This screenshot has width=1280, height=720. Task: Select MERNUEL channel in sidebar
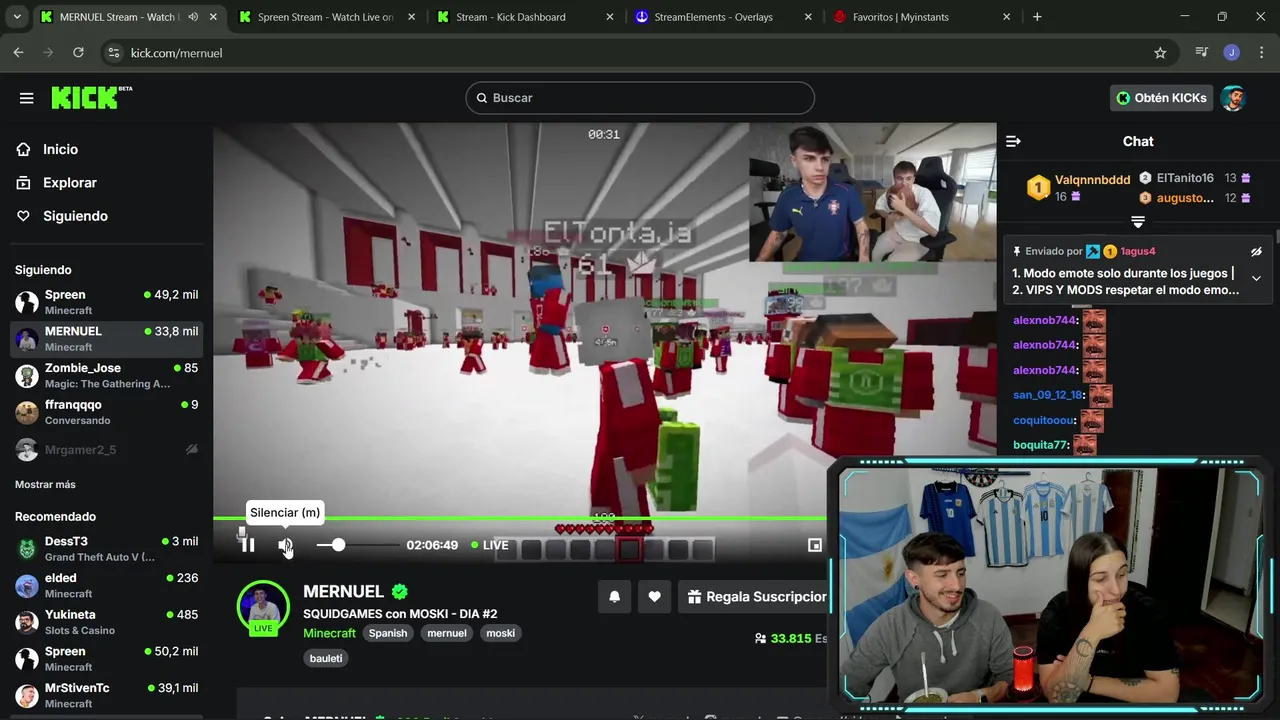coord(107,338)
